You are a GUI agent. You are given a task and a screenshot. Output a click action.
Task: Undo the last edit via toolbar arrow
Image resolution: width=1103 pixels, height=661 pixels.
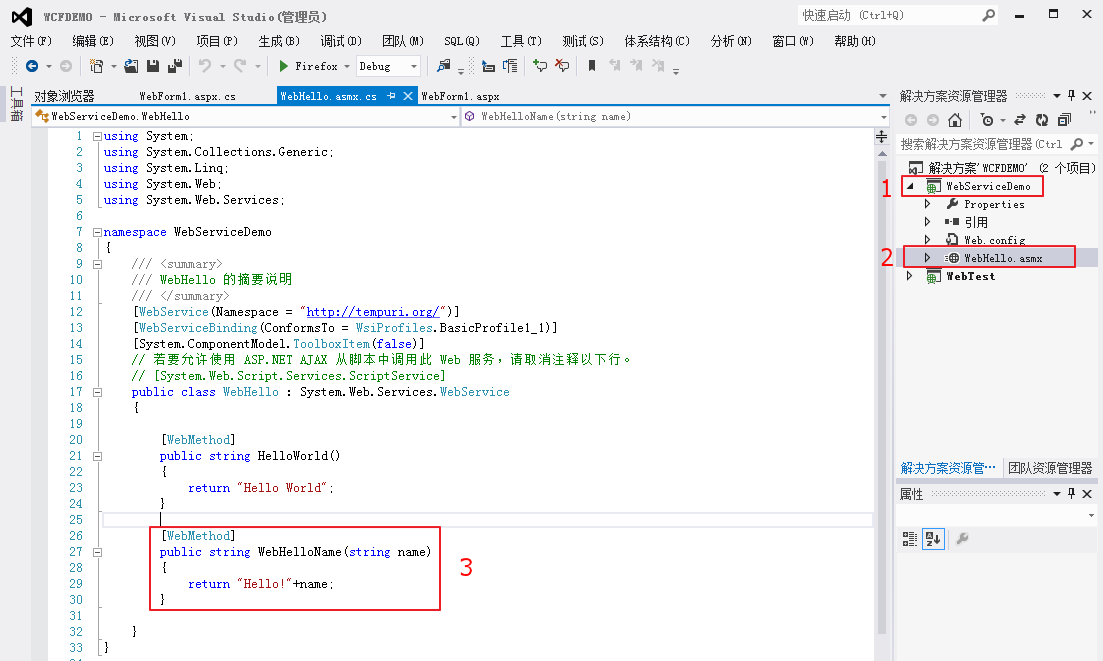(x=205, y=66)
